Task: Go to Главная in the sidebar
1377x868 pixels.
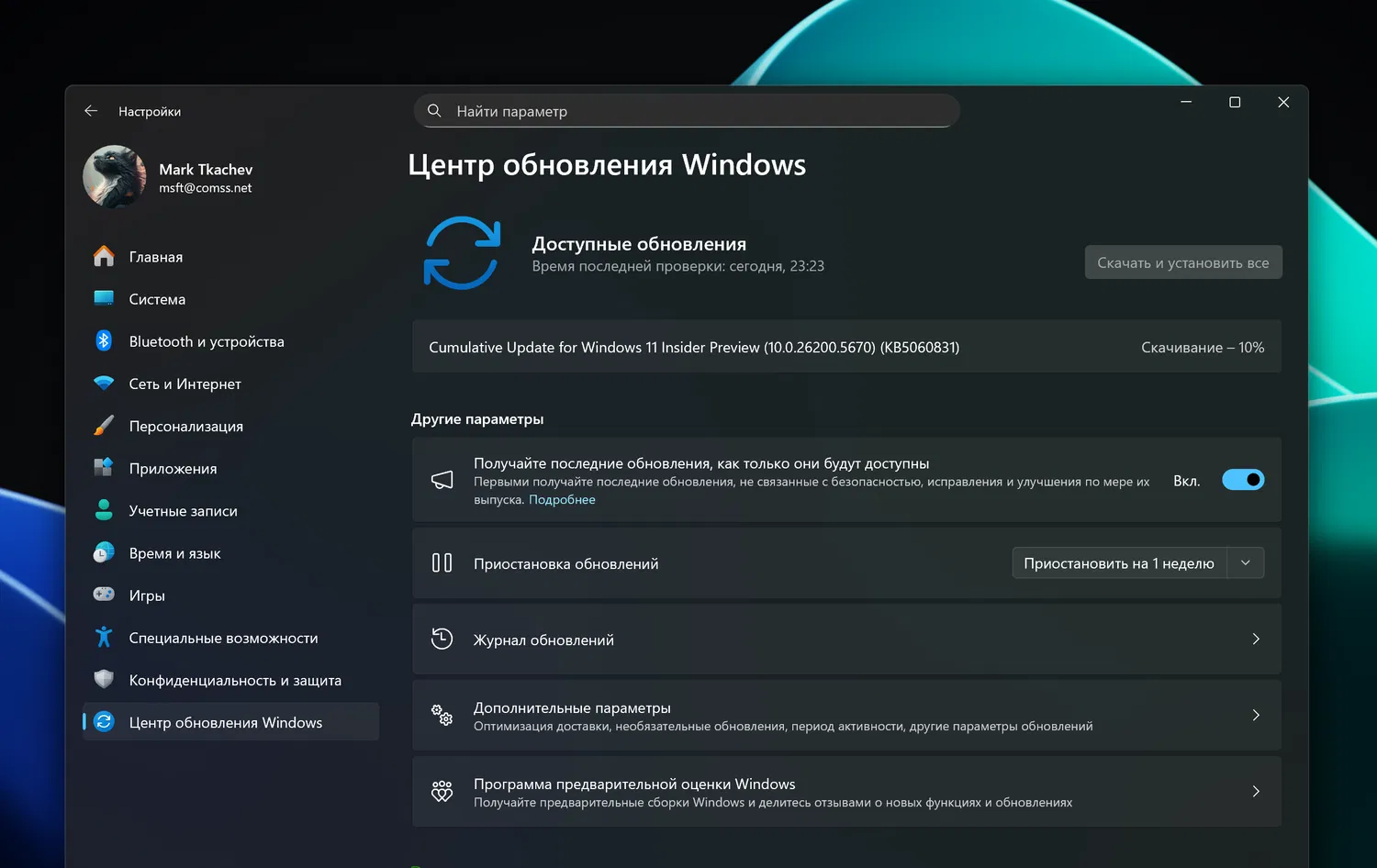Action: click(x=230, y=257)
